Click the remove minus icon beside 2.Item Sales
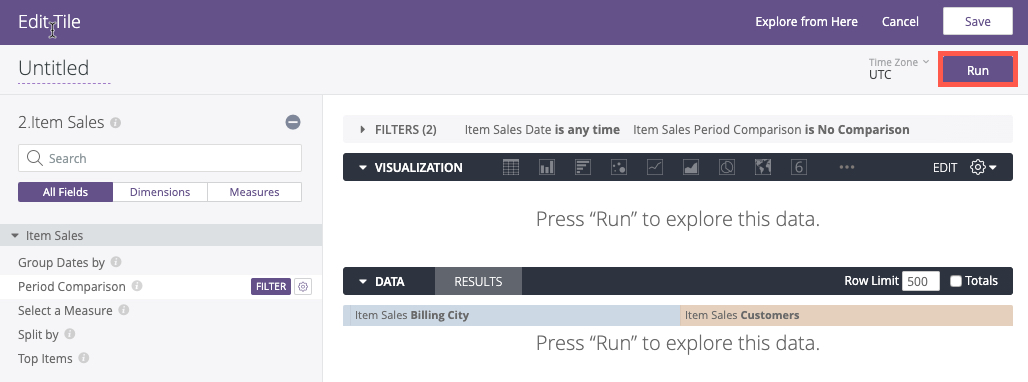1028x382 pixels. click(293, 122)
